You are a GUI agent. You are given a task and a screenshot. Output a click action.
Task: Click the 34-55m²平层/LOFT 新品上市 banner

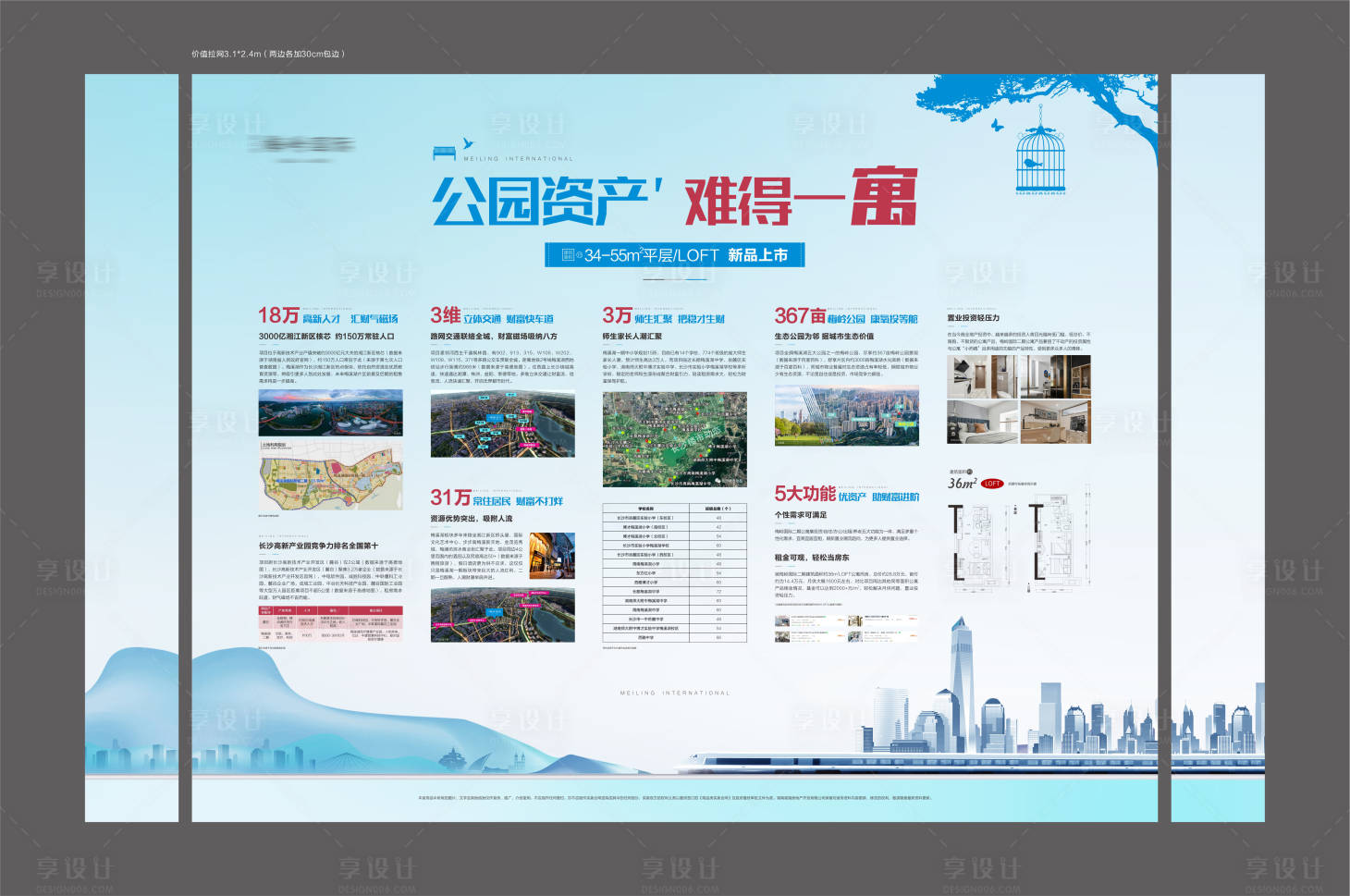[675, 255]
